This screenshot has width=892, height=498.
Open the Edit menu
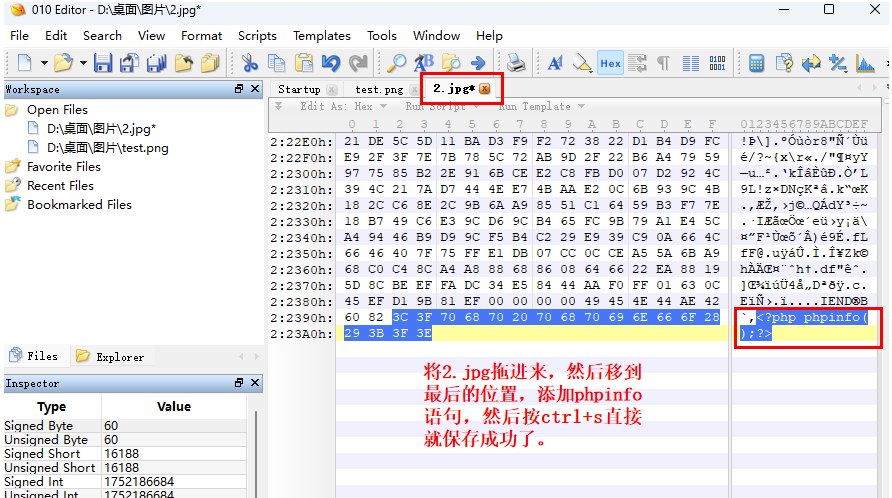click(x=56, y=36)
